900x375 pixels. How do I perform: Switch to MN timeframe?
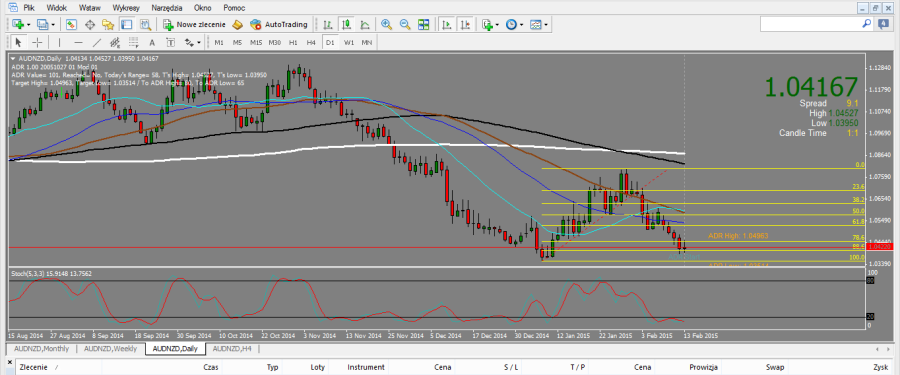point(367,42)
